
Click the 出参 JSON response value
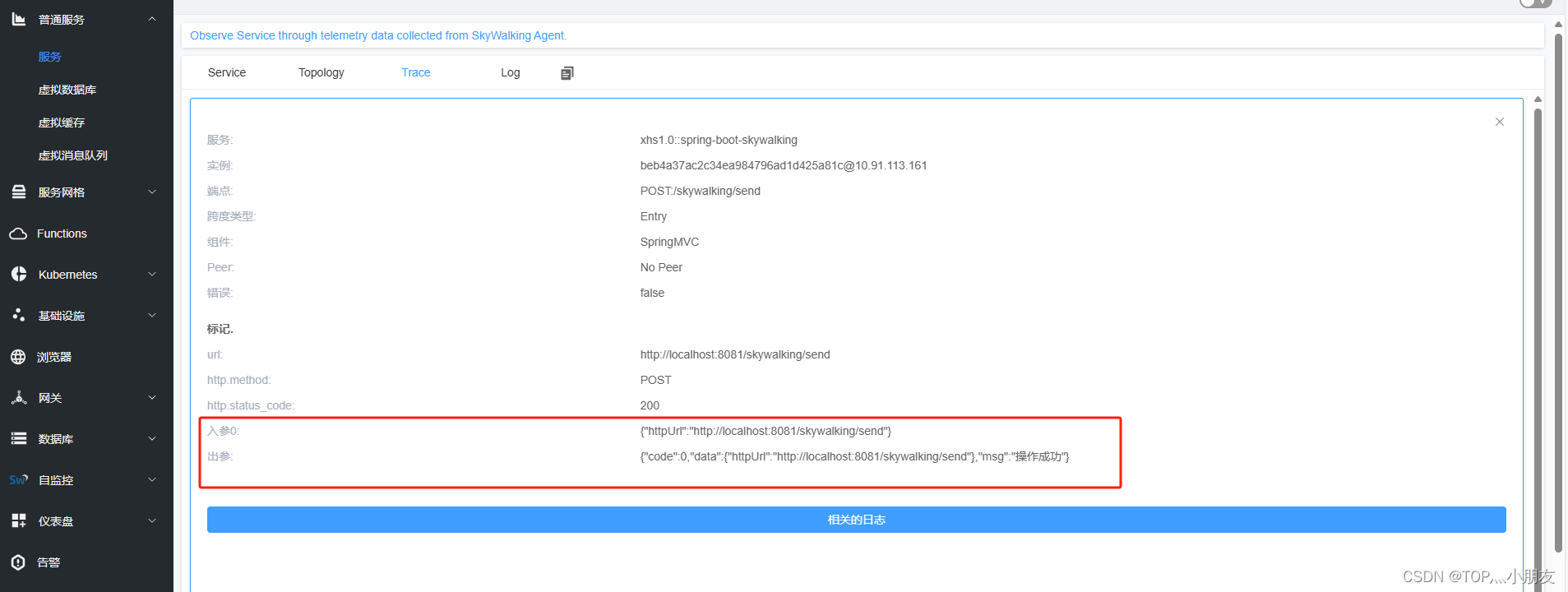[854, 456]
